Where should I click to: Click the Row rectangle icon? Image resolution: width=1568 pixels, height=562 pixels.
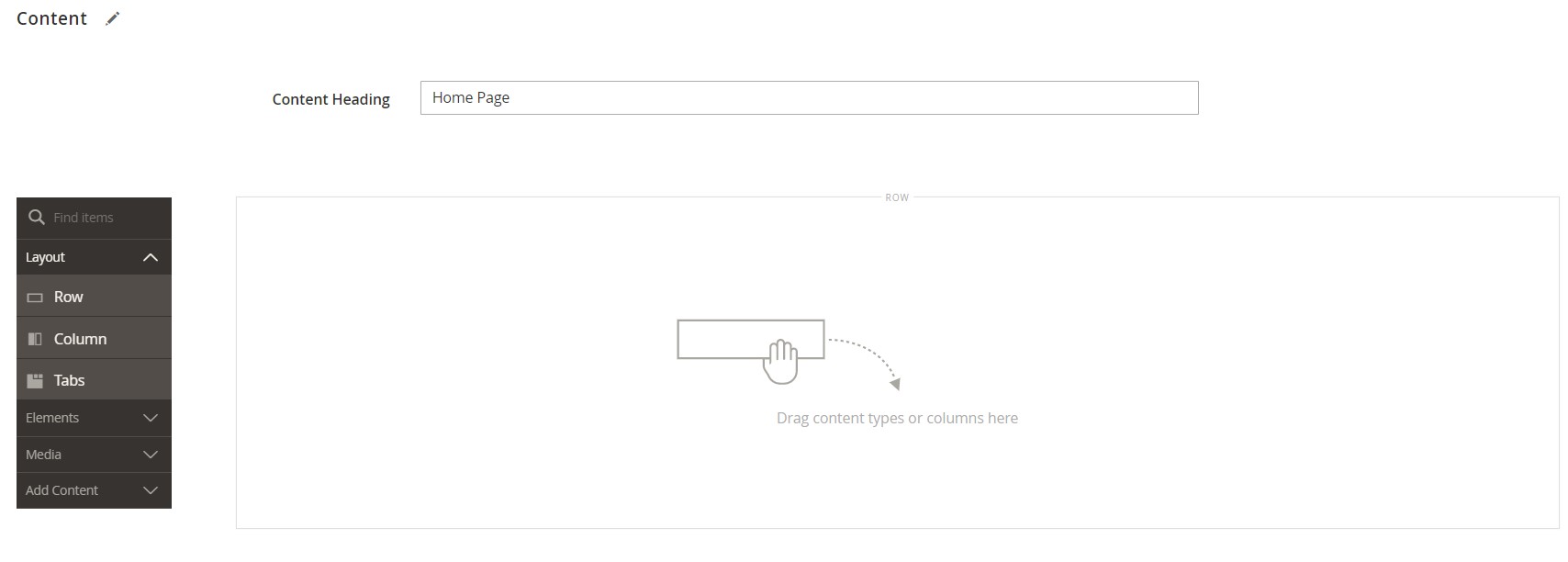coord(35,298)
